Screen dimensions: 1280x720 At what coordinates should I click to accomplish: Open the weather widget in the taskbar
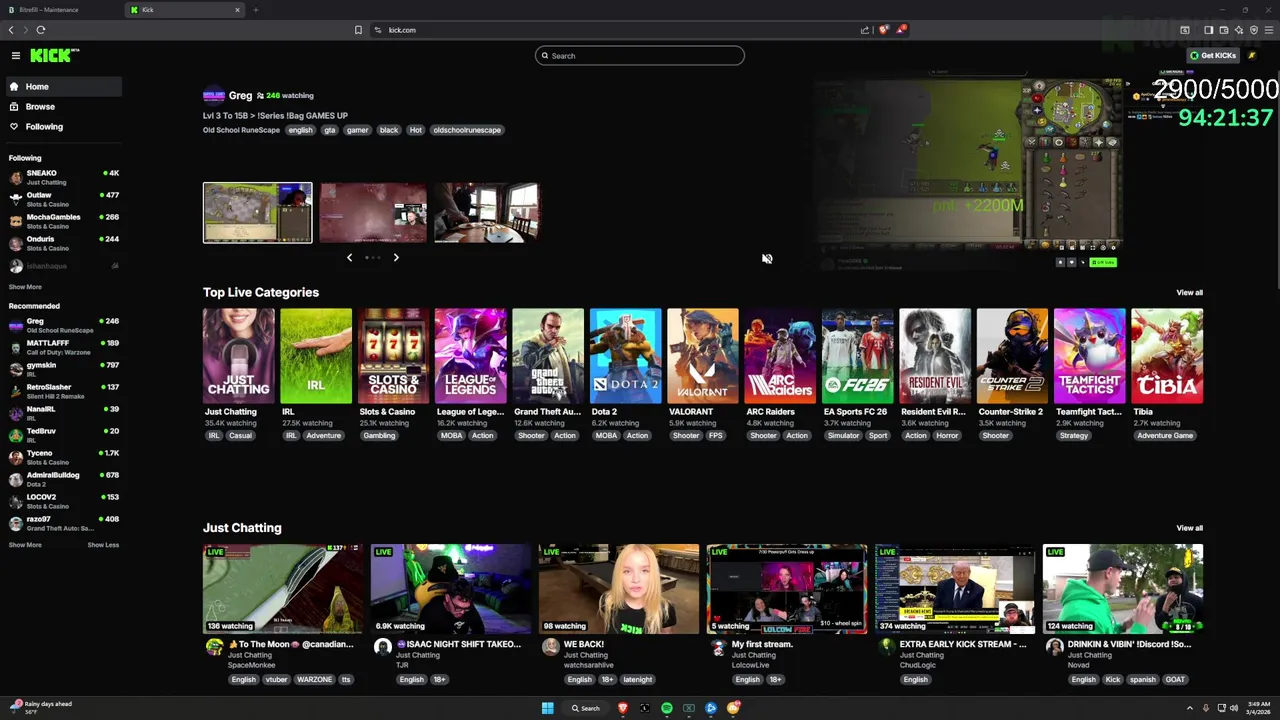click(x=42, y=707)
